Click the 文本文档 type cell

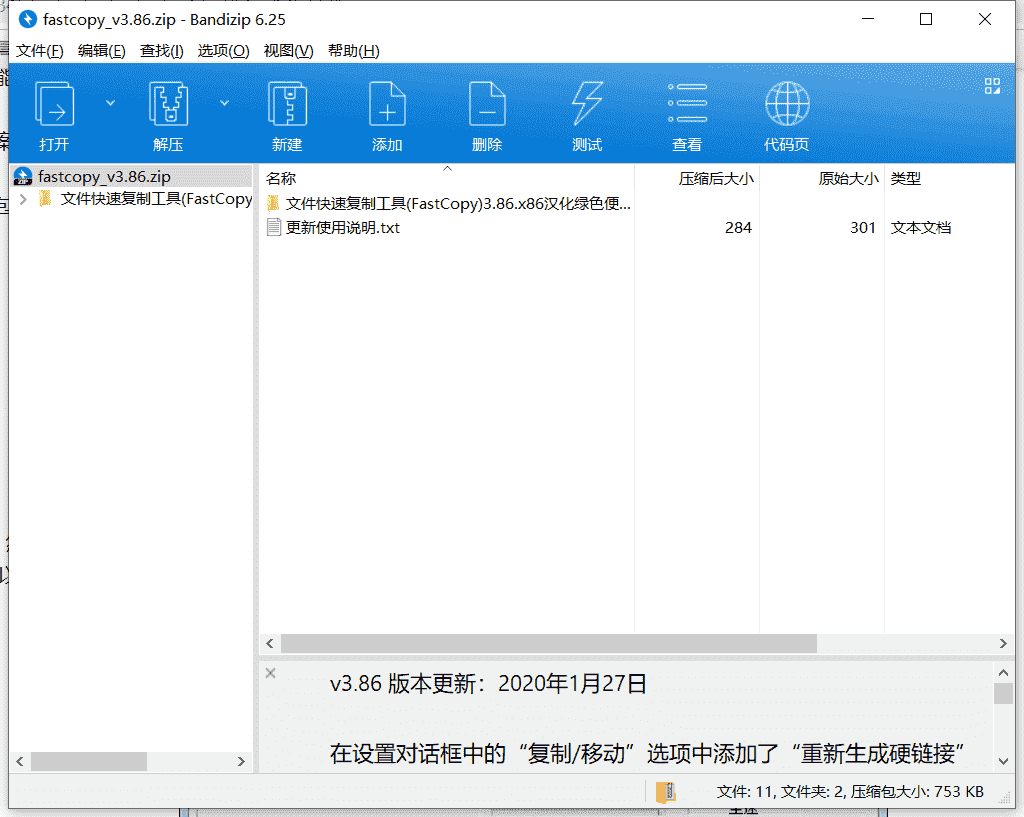921,227
